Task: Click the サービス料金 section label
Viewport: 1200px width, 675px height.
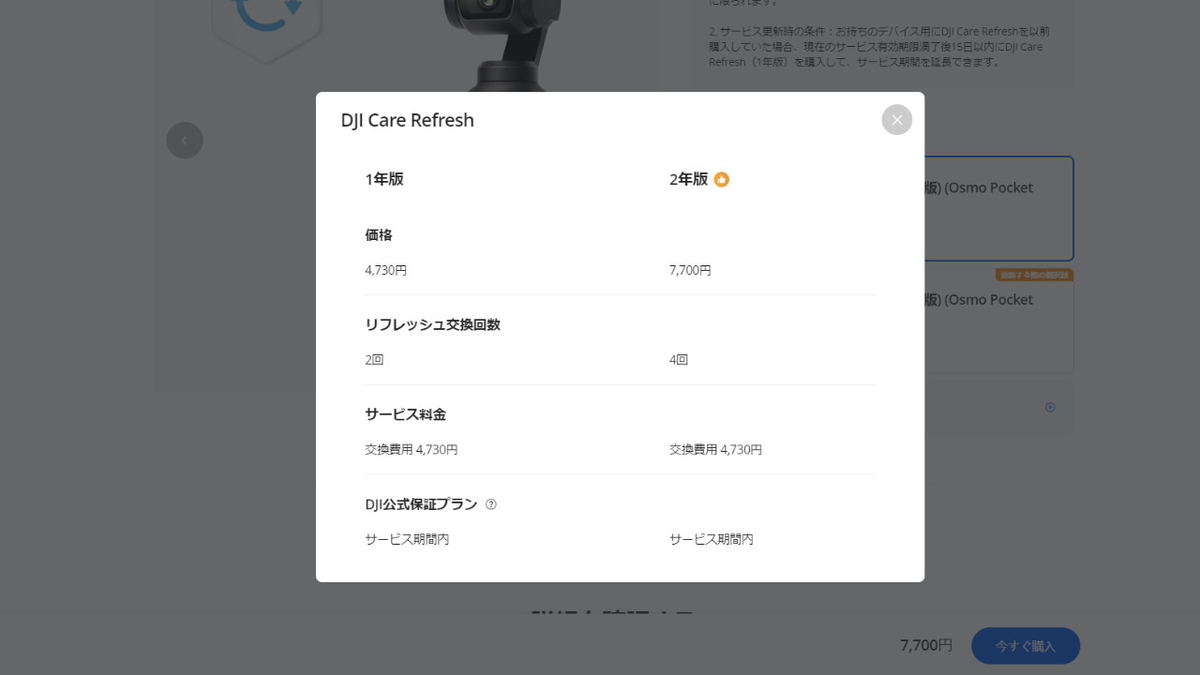Action: (x=405, y=414)
